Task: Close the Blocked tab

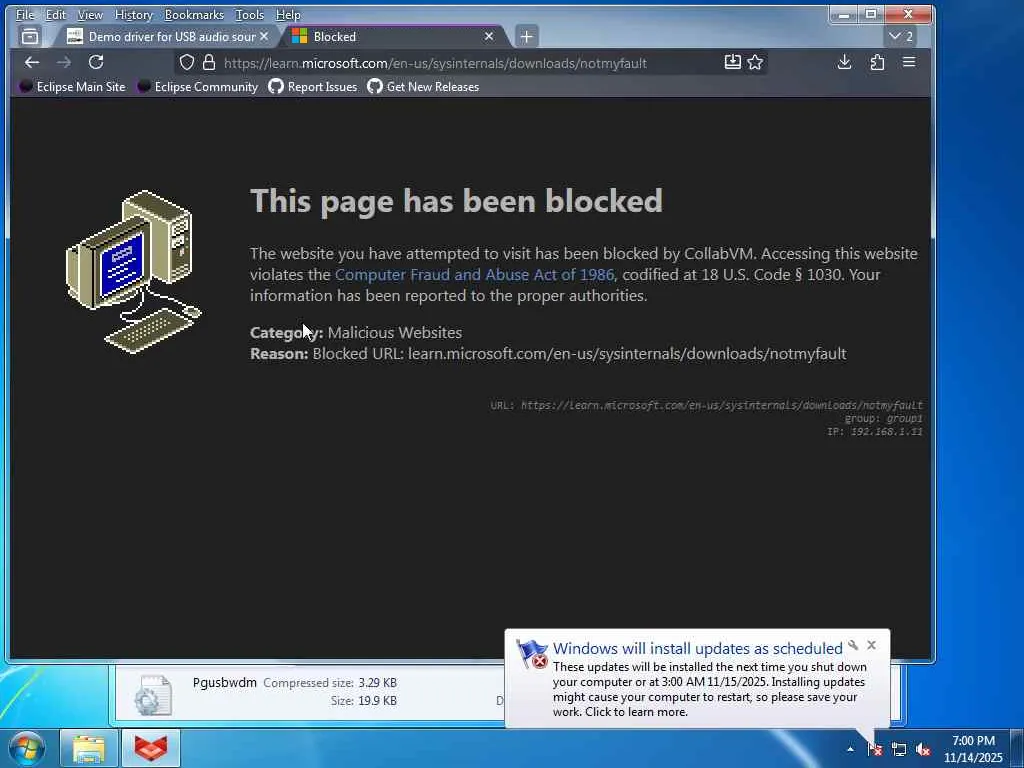Action: 488,37
